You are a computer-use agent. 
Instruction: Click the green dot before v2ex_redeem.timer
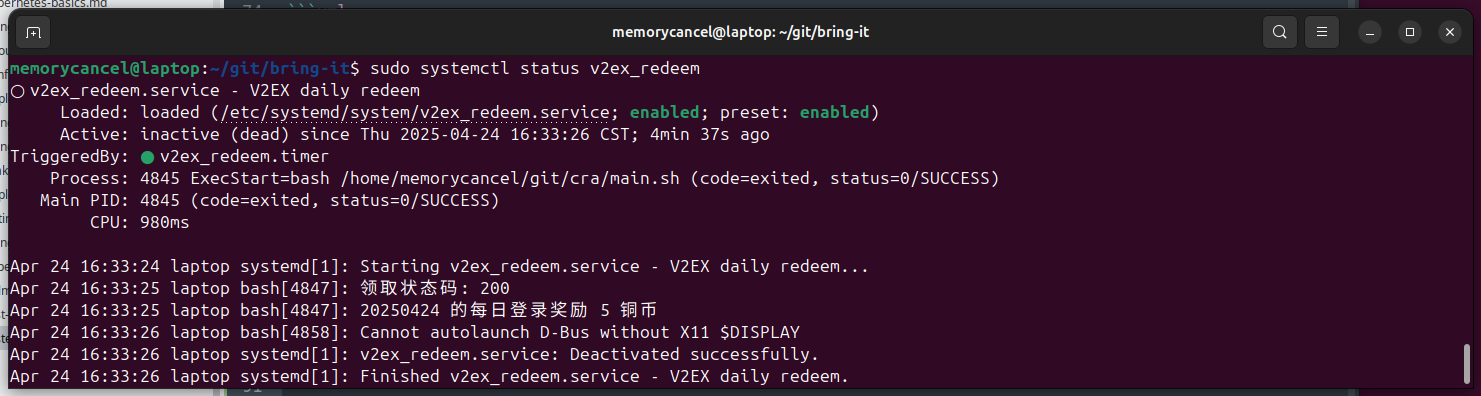147,157
